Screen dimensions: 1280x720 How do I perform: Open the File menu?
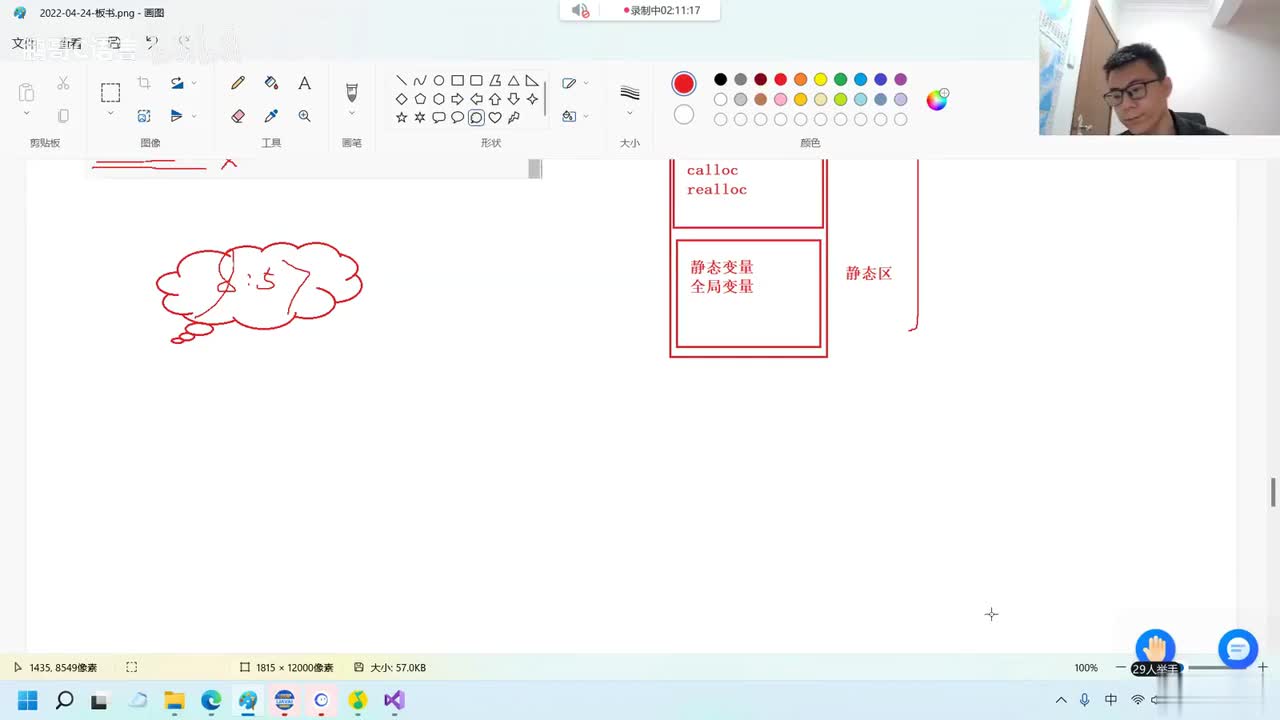(23, 43)
